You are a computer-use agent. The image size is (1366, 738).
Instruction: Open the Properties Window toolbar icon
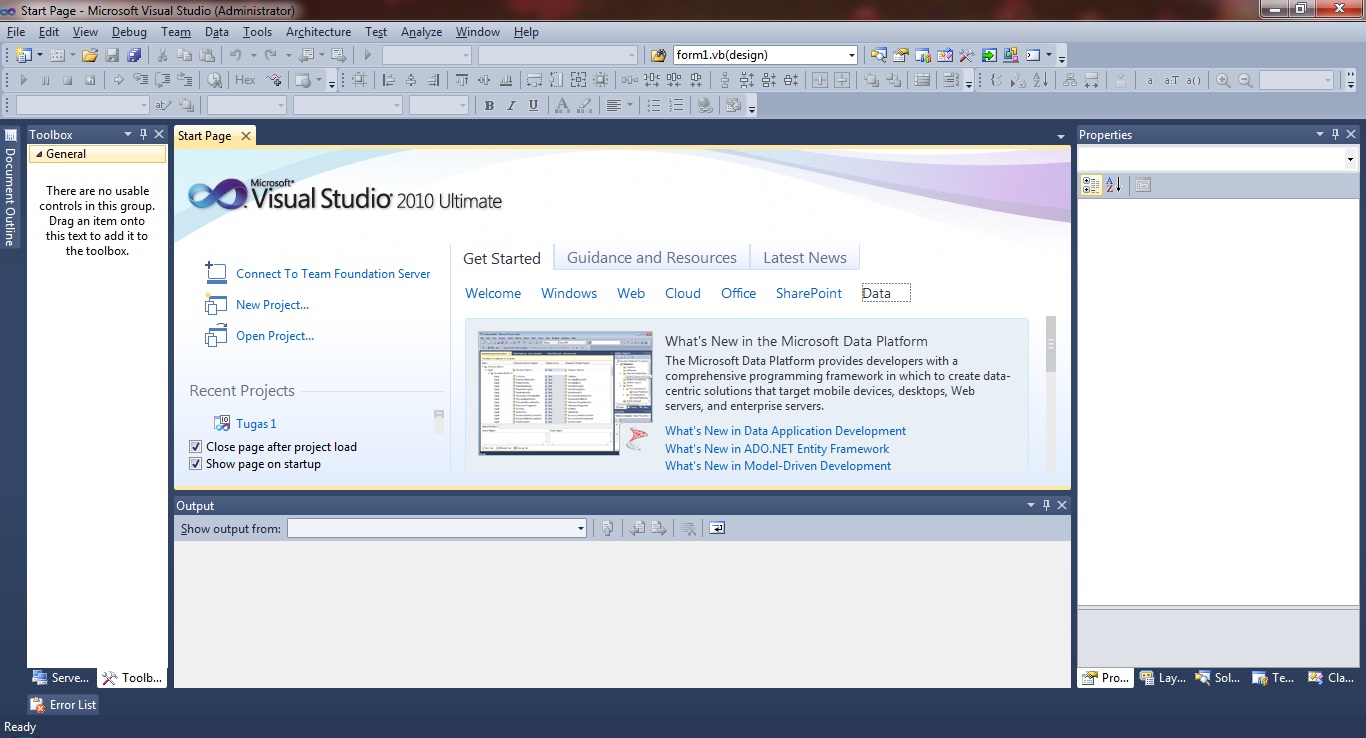click(x=901, y=55)
